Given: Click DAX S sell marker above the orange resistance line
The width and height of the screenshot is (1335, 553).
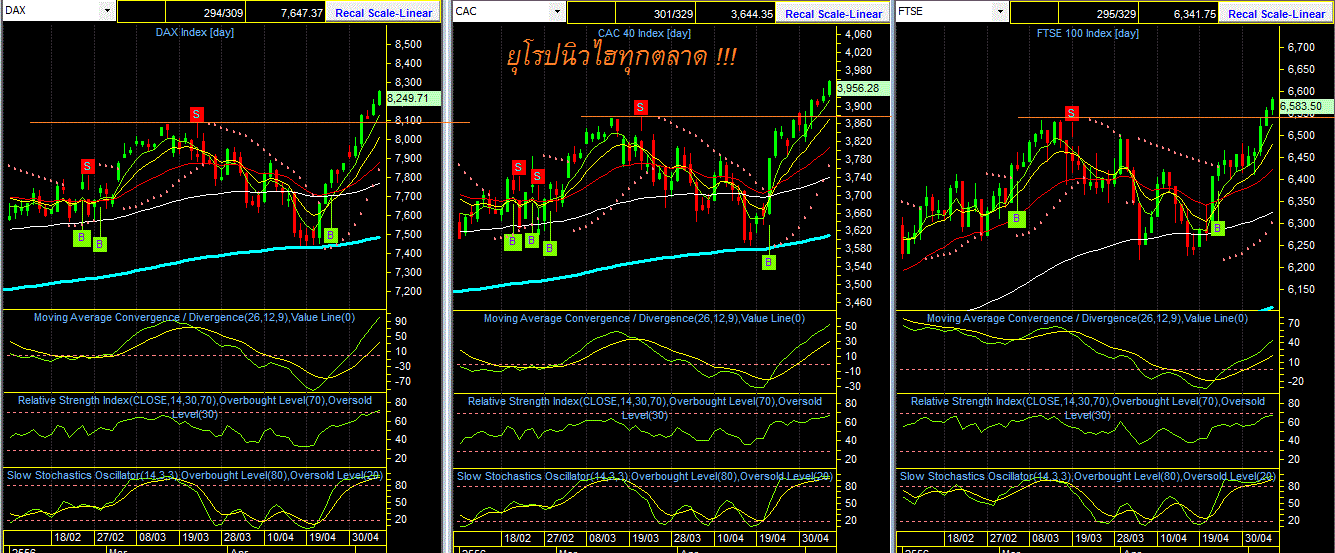Looking at the screenshot, I should 197,114.
